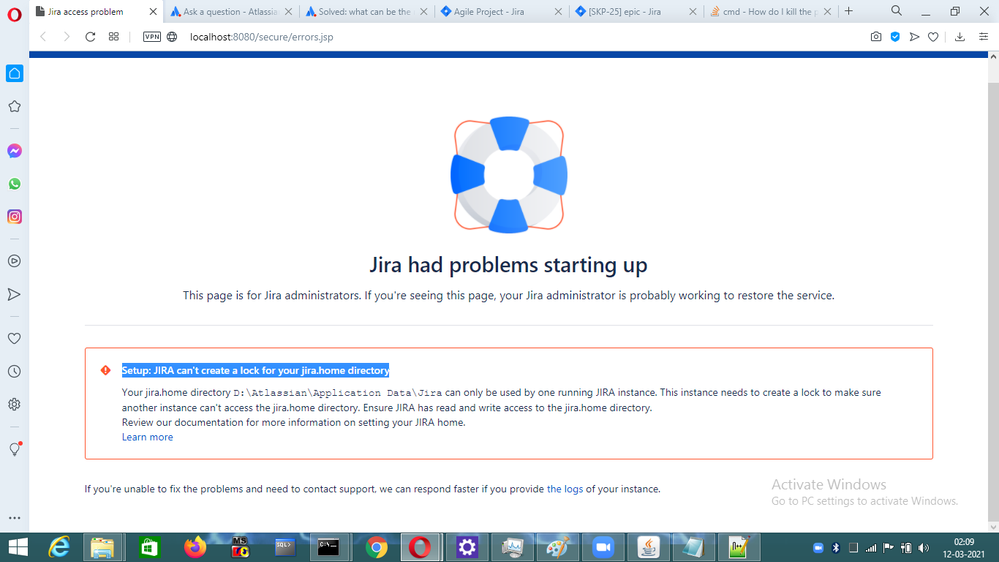Click the 'Learn more' link

click(147, 437)
